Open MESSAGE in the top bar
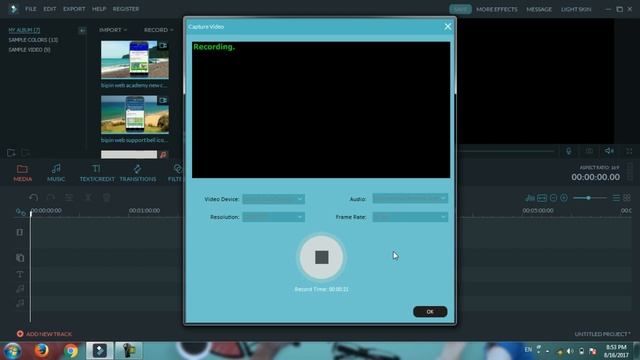 (x=539, y=9)
